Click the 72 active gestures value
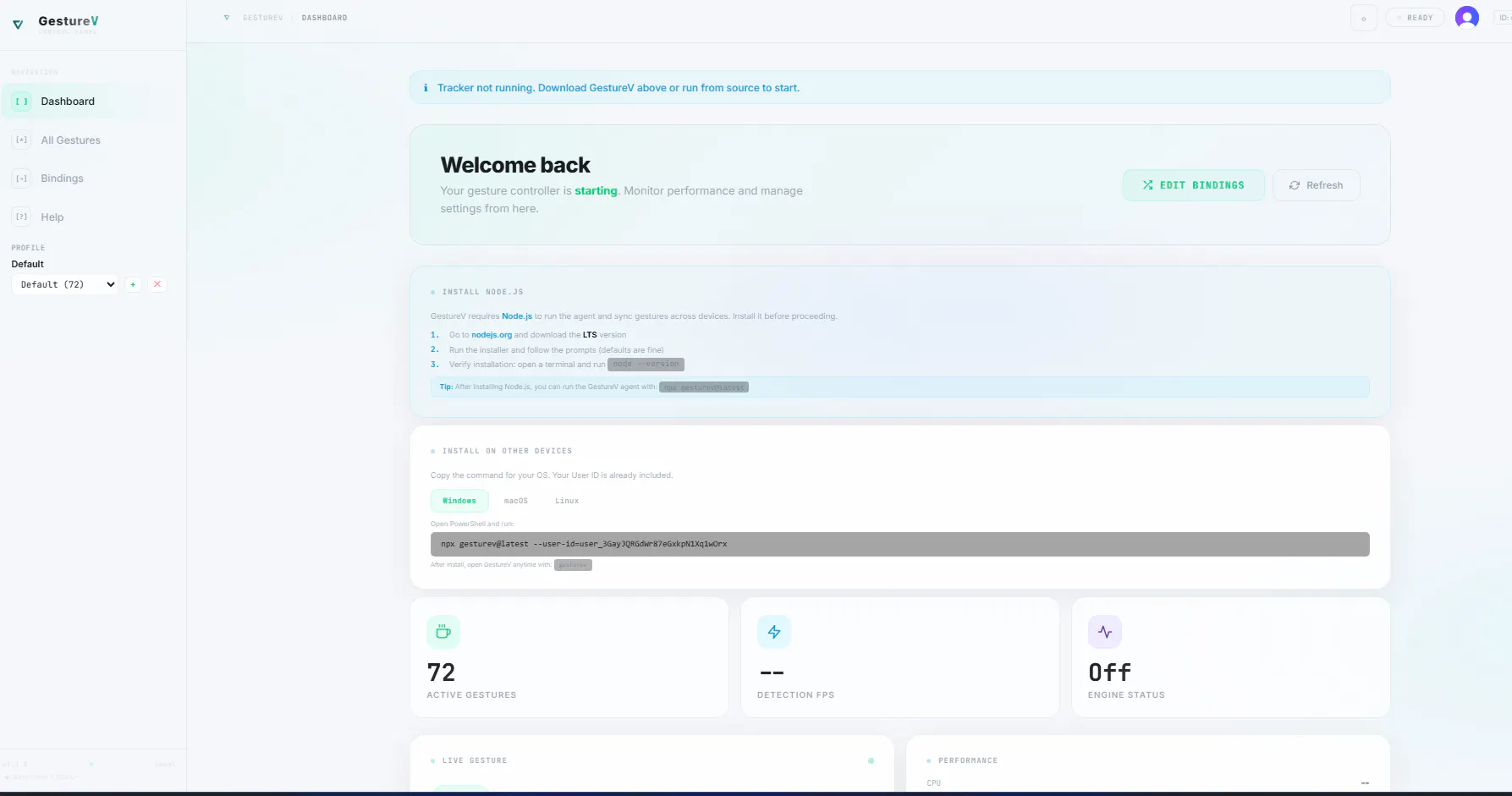The image size is (1512, 796). click(442, 672)
